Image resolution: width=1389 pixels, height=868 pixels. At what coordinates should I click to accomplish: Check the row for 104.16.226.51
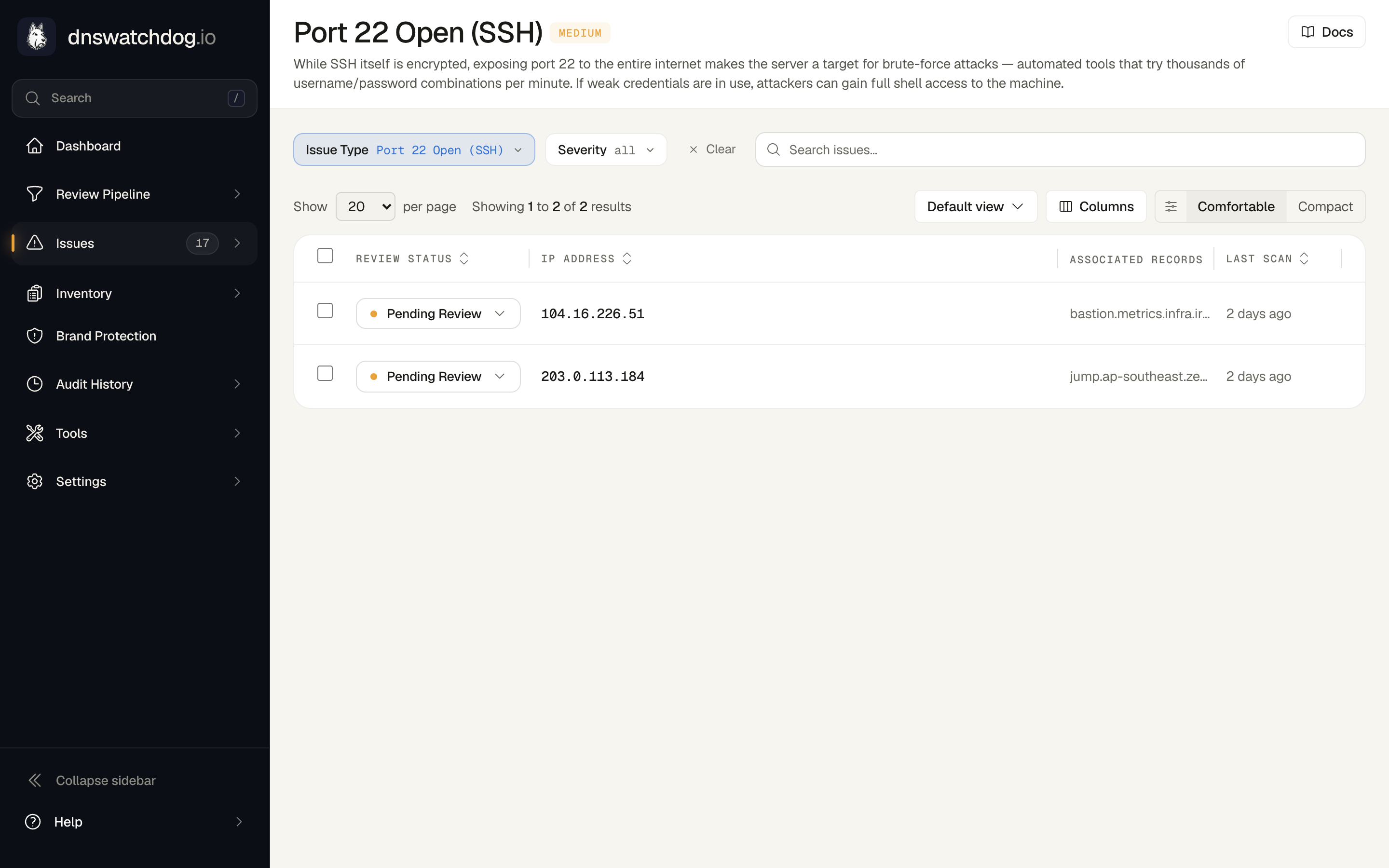(325, 311)
